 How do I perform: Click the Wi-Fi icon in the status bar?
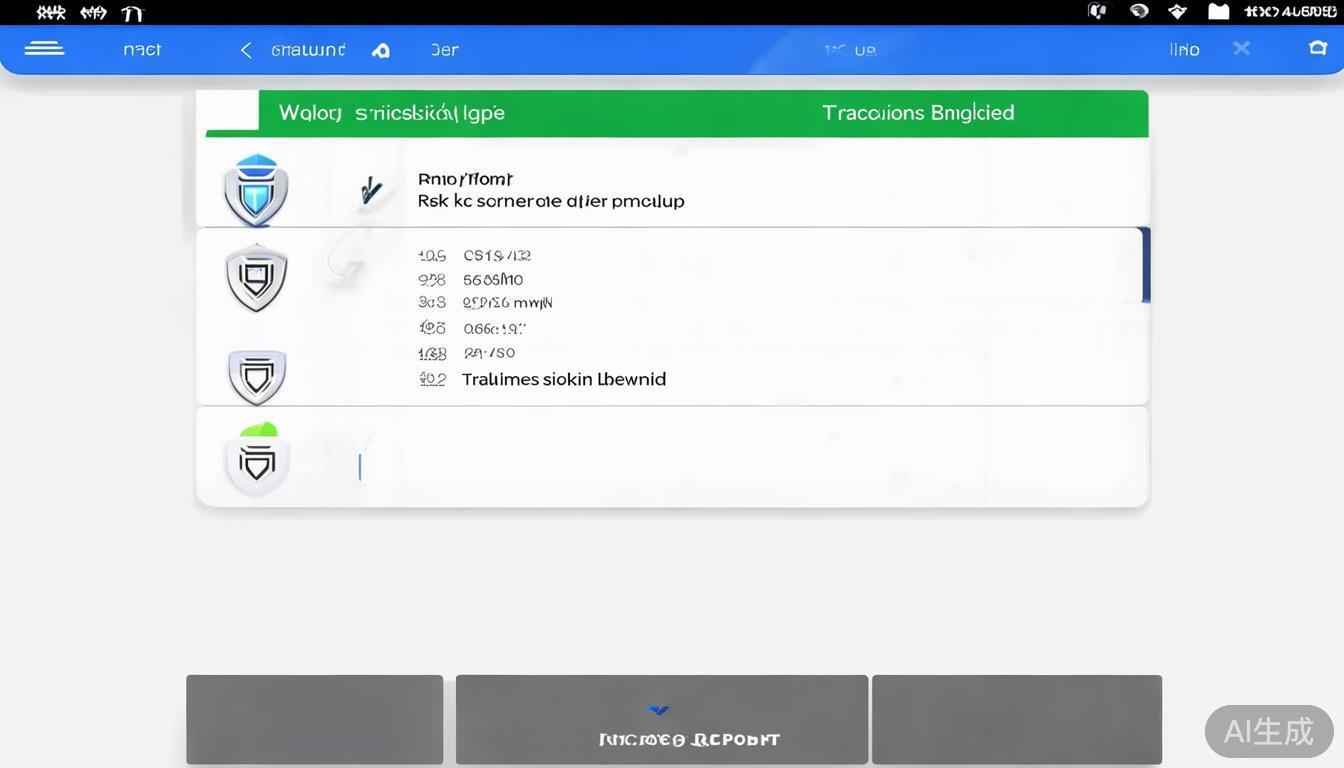point(1177,12)
